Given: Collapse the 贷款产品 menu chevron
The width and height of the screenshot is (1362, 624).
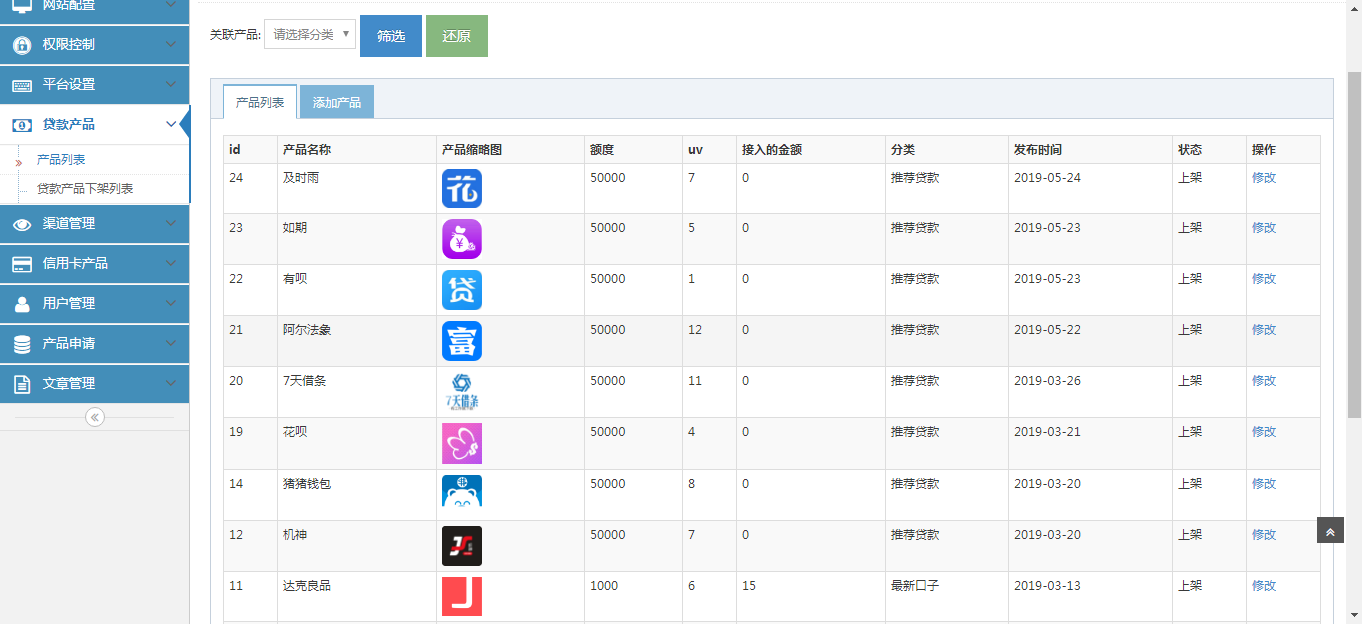Looking at the screenshot, I should click(x=171, y=125).
